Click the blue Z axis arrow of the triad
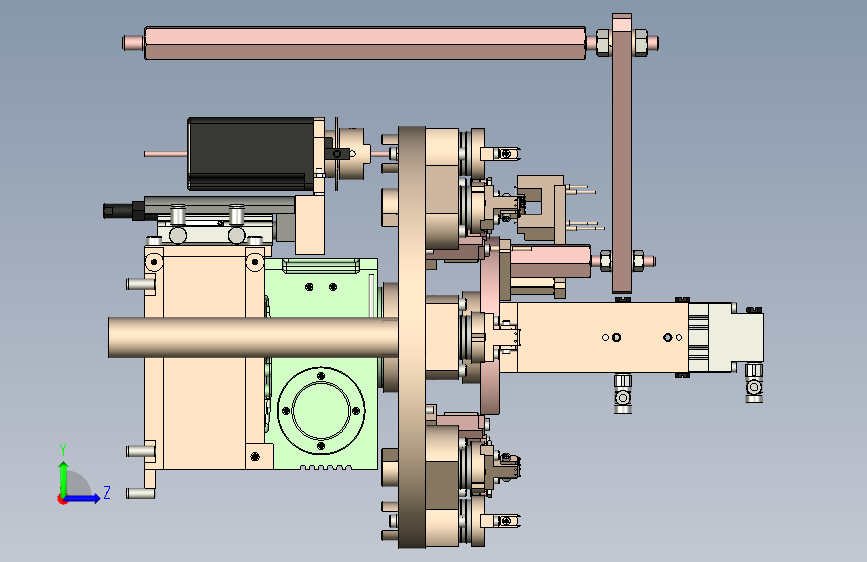867x562 pixels. point(83,498)
